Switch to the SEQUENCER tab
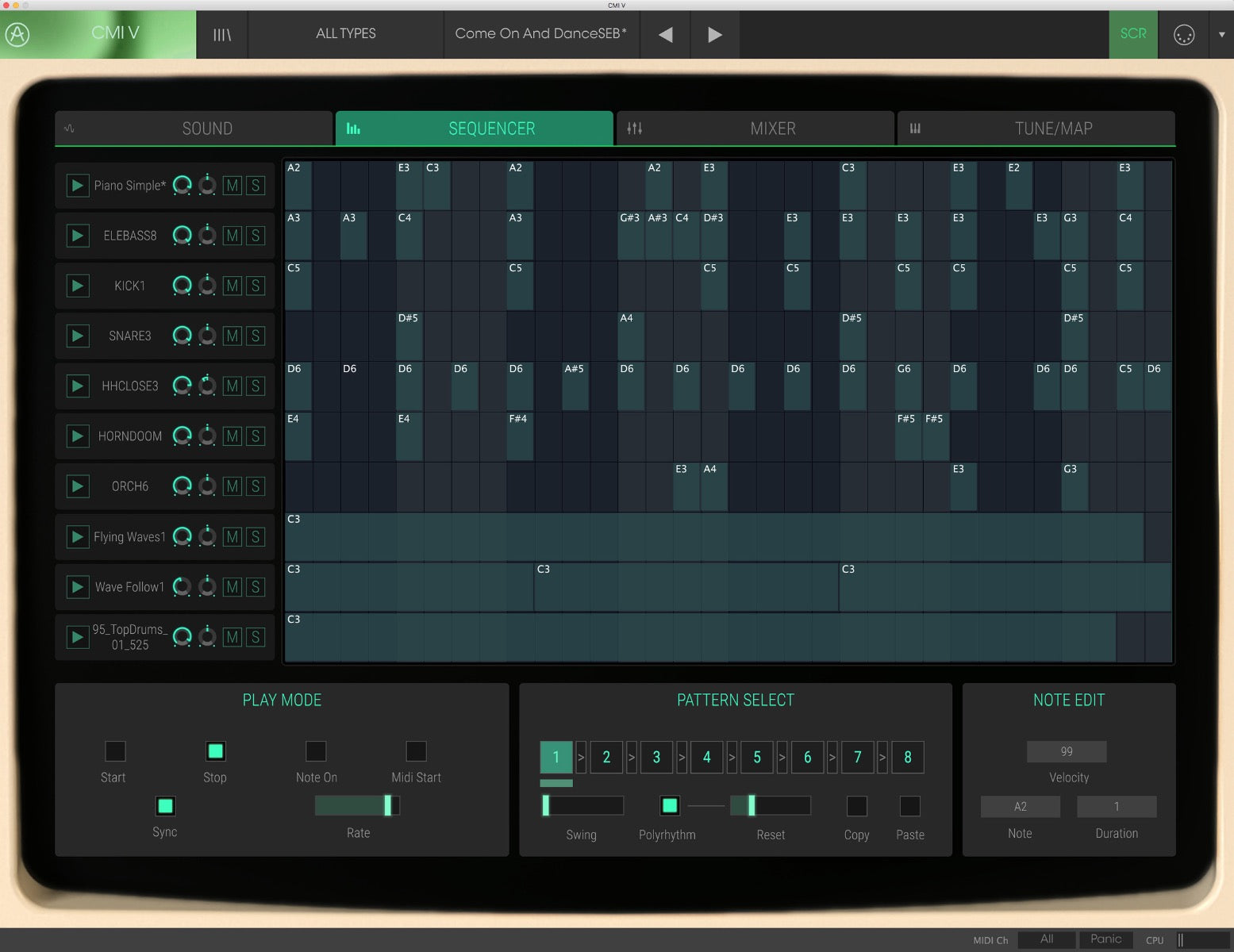 [x=475, y=129]
